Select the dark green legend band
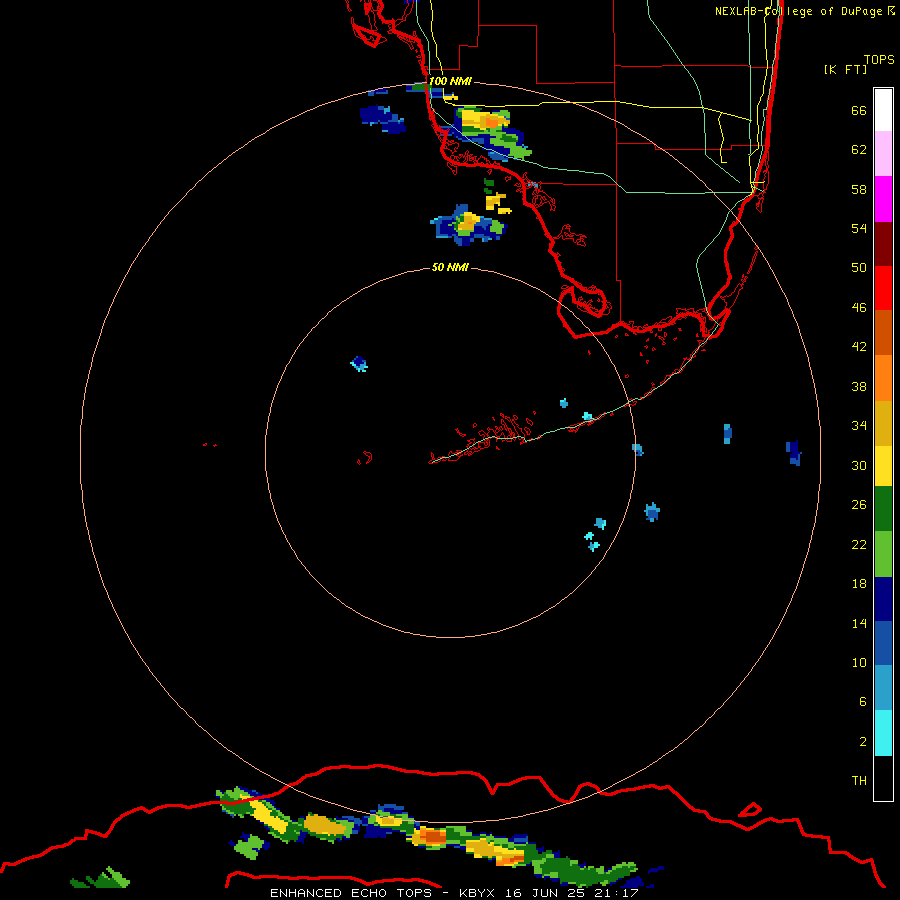 click(x=883, y=509)
